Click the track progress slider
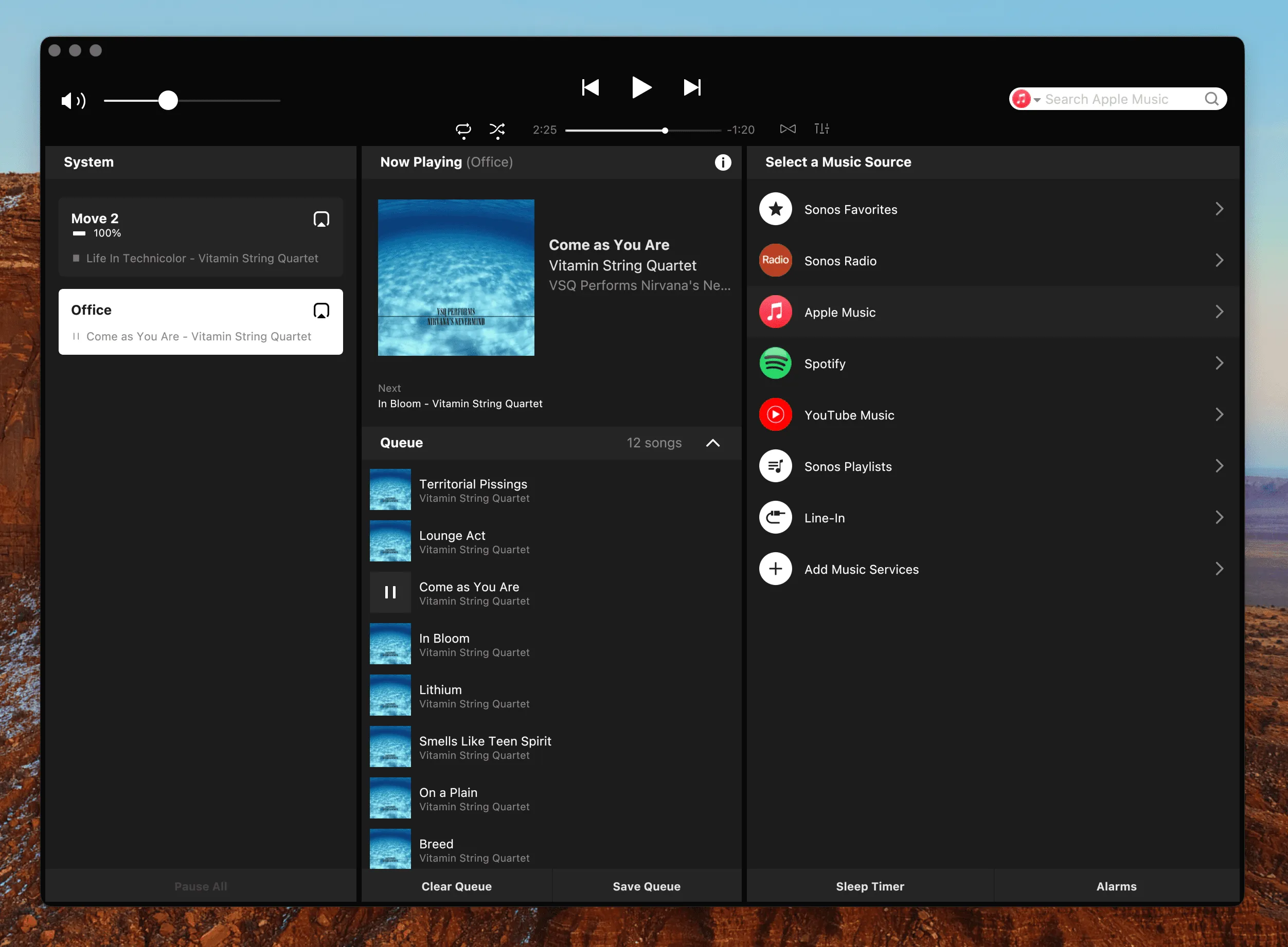 (x=643, y=131)
